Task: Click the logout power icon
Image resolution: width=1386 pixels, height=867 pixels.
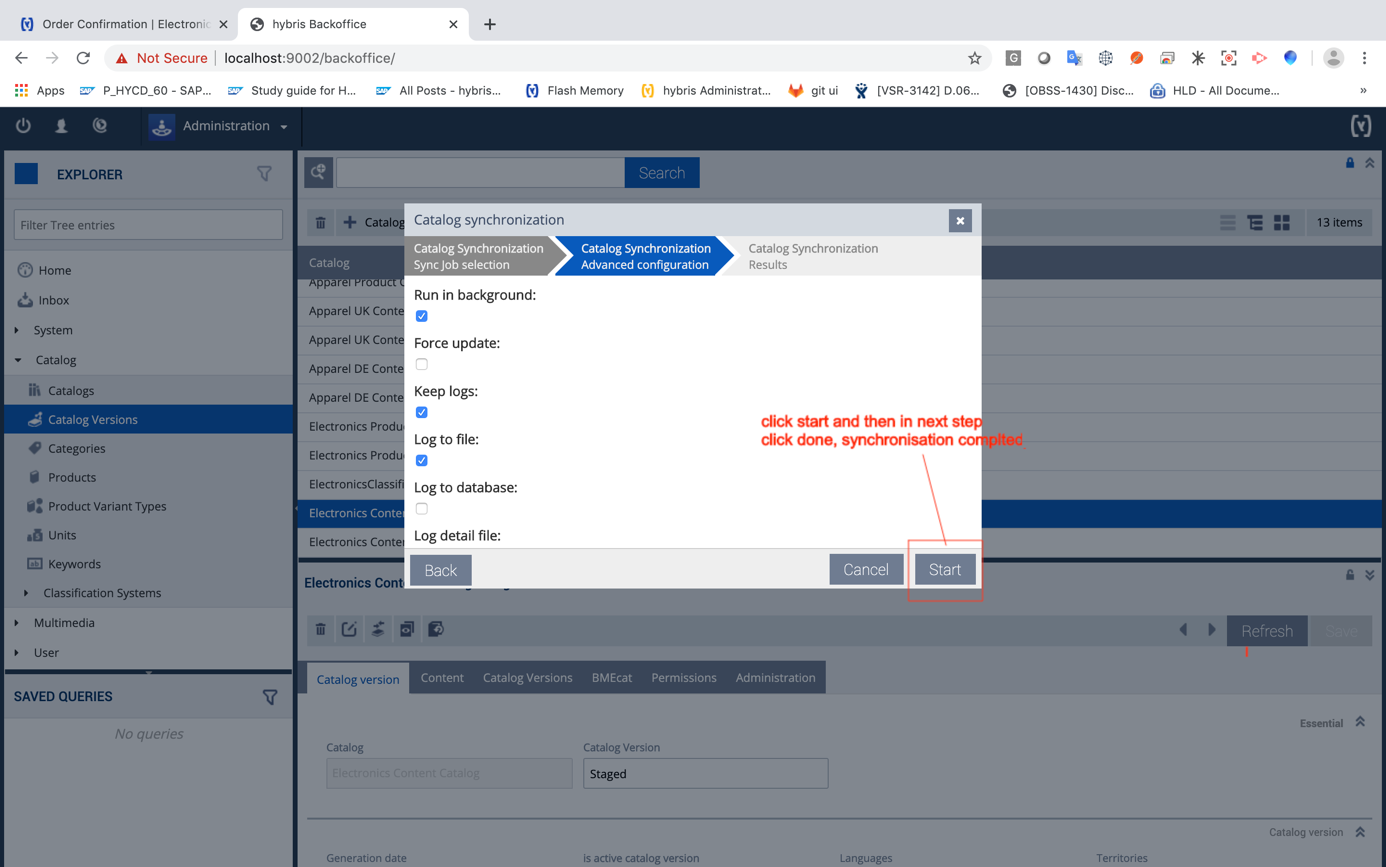Action: pos(23,126)
